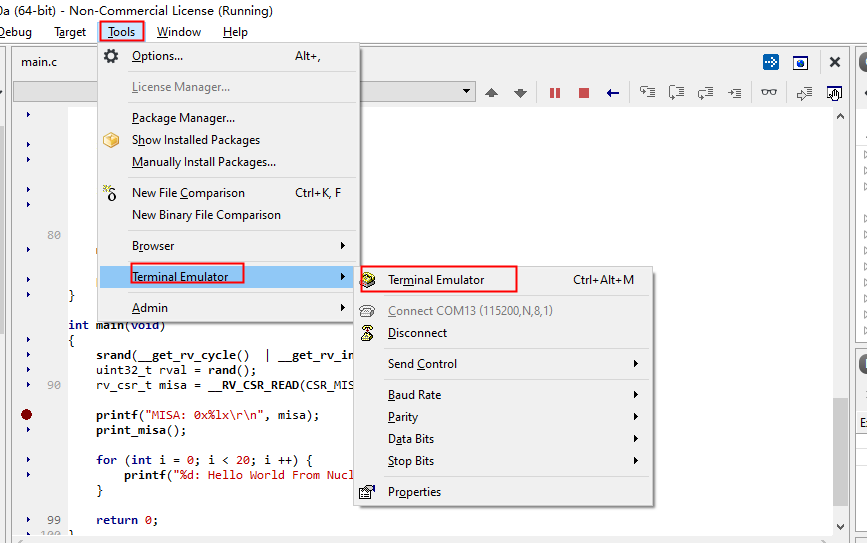Click the up arrow navigation icon
Screen dimensions: 867x543
click(x=491, y=93)
